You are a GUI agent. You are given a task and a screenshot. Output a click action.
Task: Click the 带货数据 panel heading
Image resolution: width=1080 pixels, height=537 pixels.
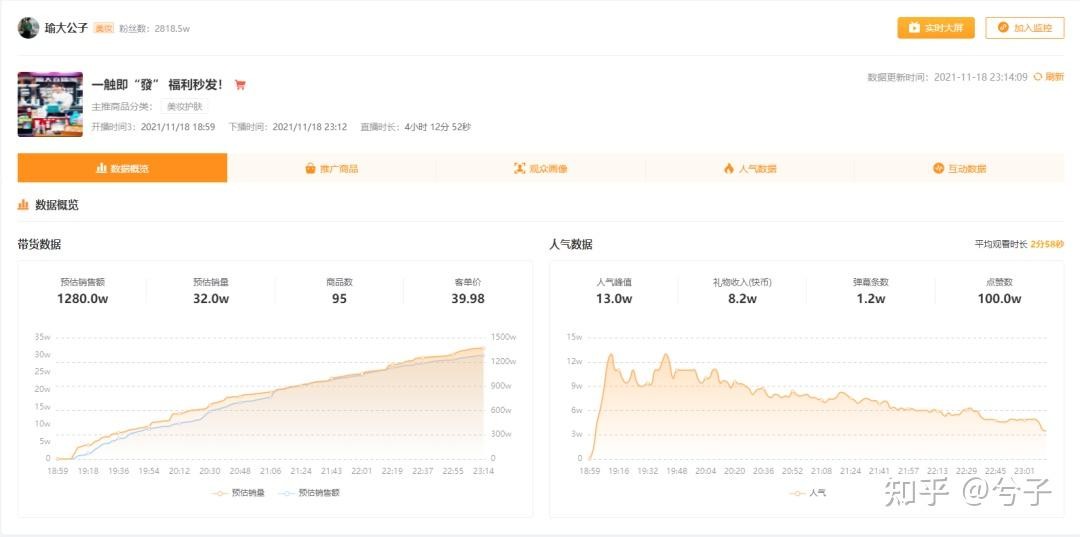point(39,244)
